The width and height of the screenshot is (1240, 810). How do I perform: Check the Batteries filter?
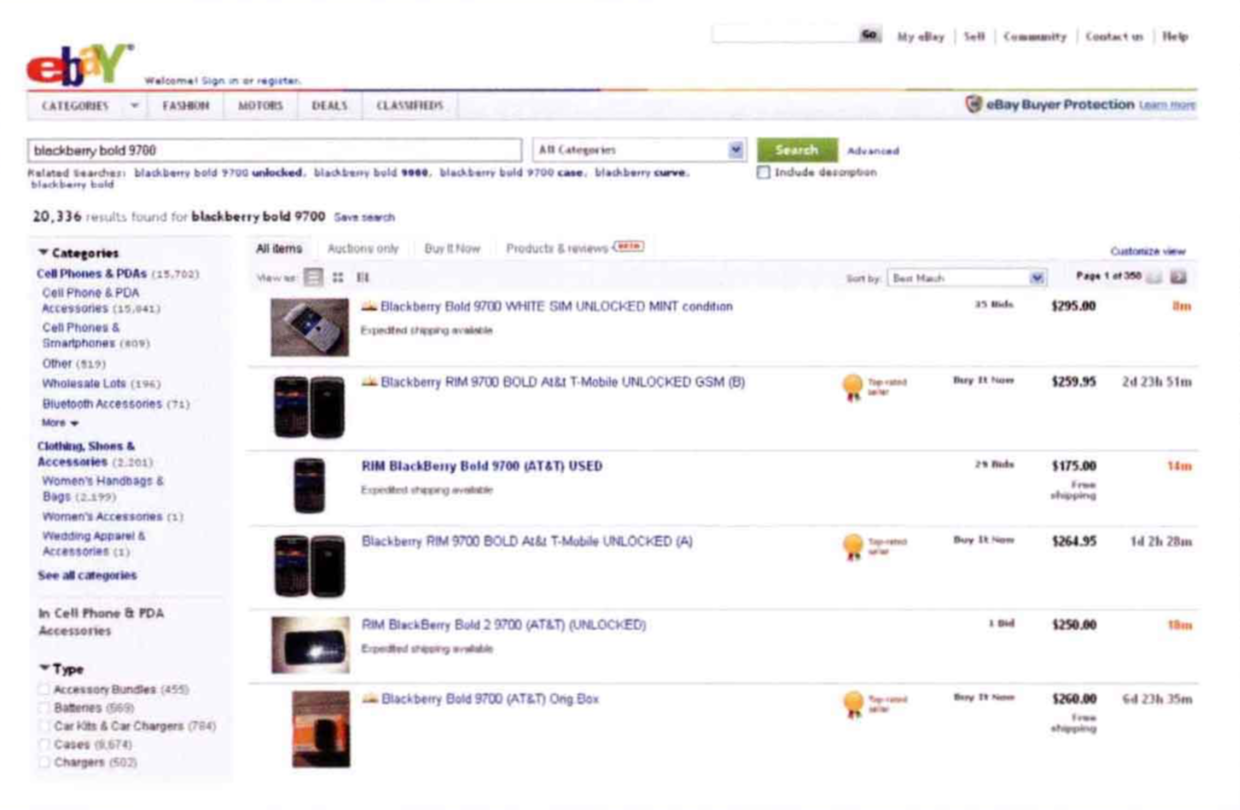point(43,708)
